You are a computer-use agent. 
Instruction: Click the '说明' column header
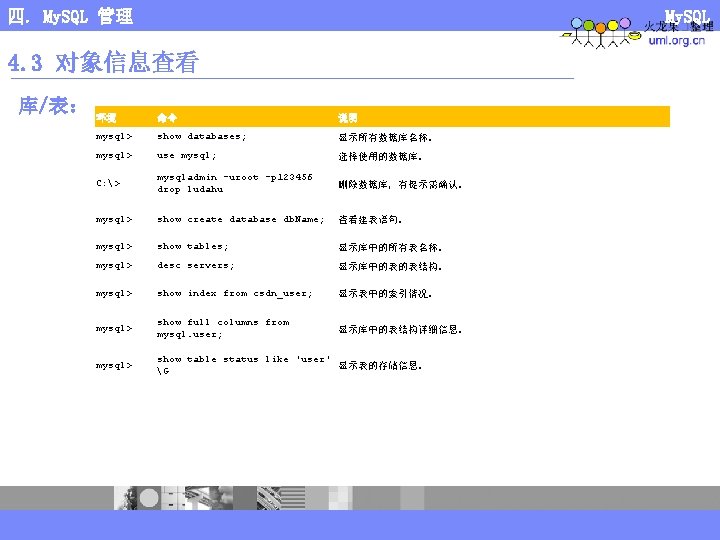(348, 118)
